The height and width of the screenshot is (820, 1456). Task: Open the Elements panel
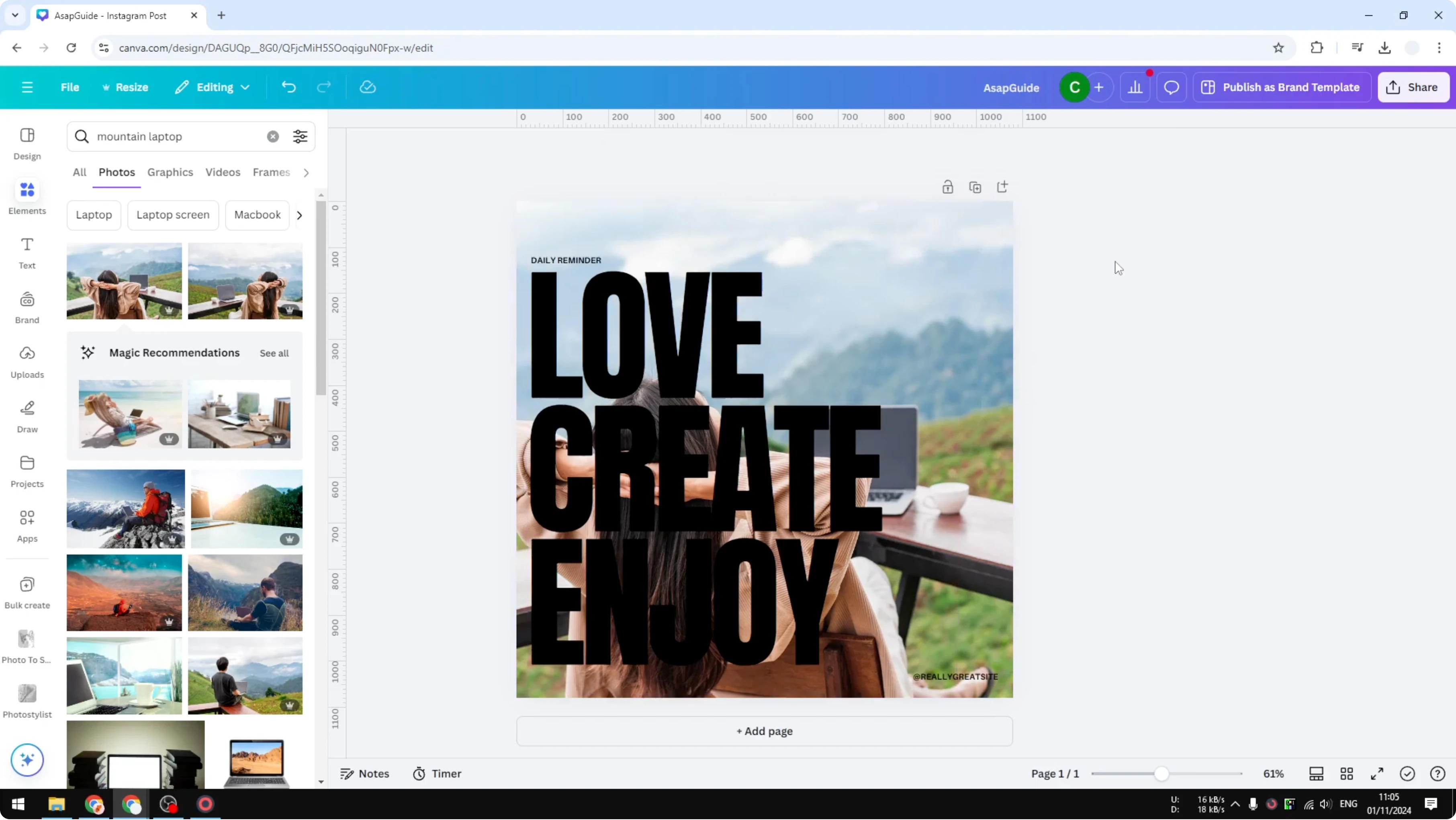27,197
